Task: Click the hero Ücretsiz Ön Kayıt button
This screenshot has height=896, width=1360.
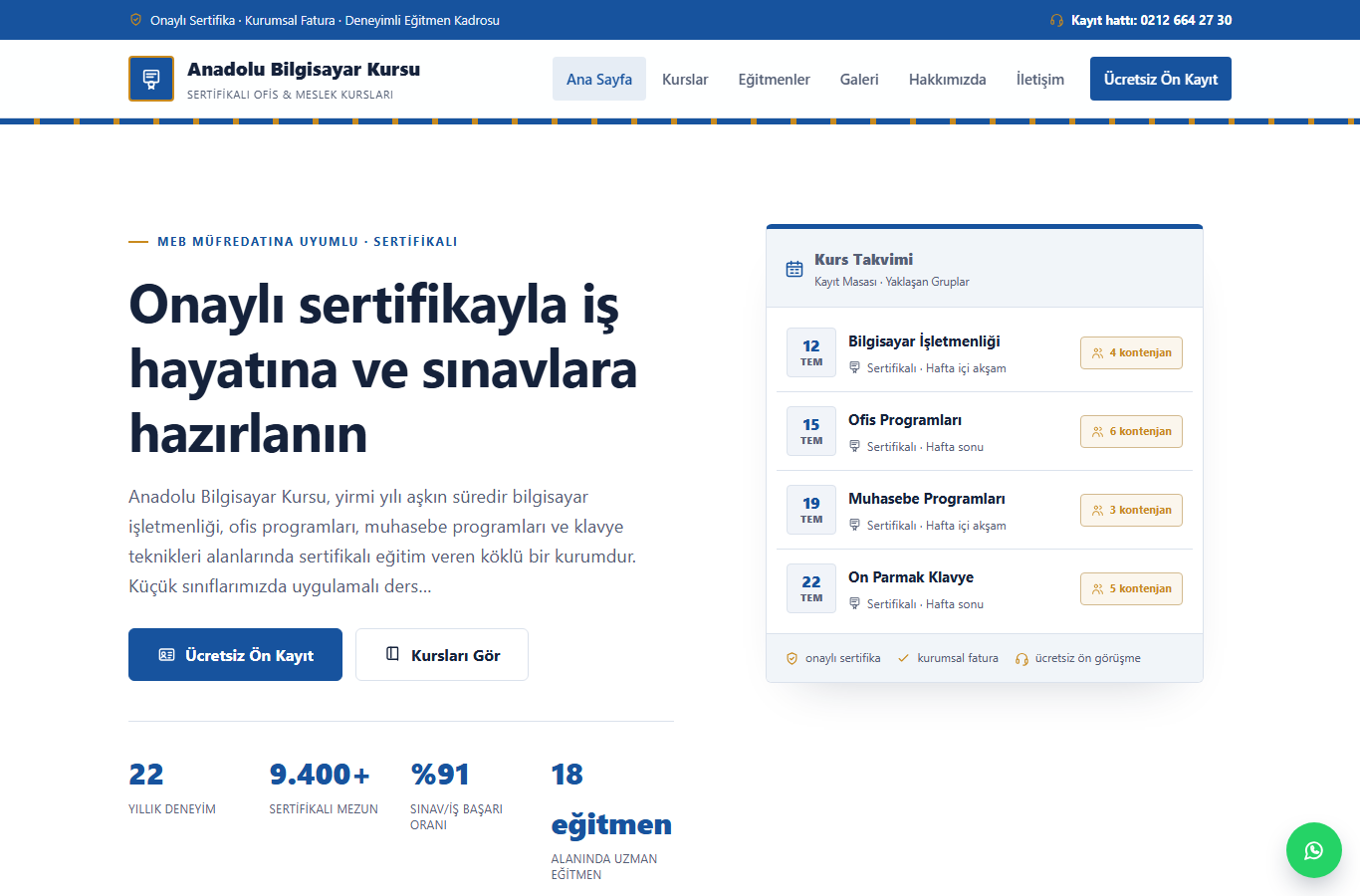Action: point(235,654)
